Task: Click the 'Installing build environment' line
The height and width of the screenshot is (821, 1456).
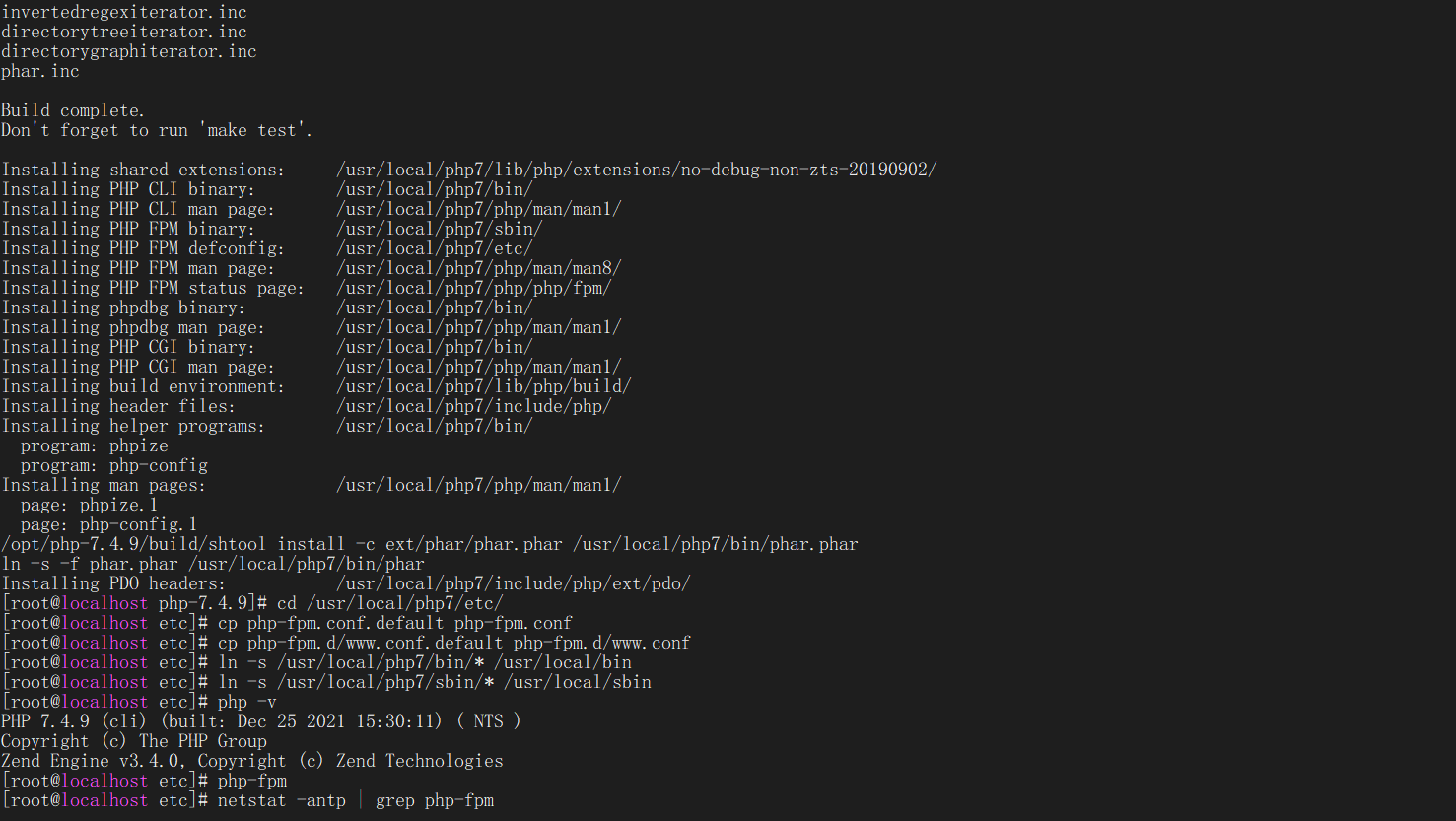Action: [143, 386]
